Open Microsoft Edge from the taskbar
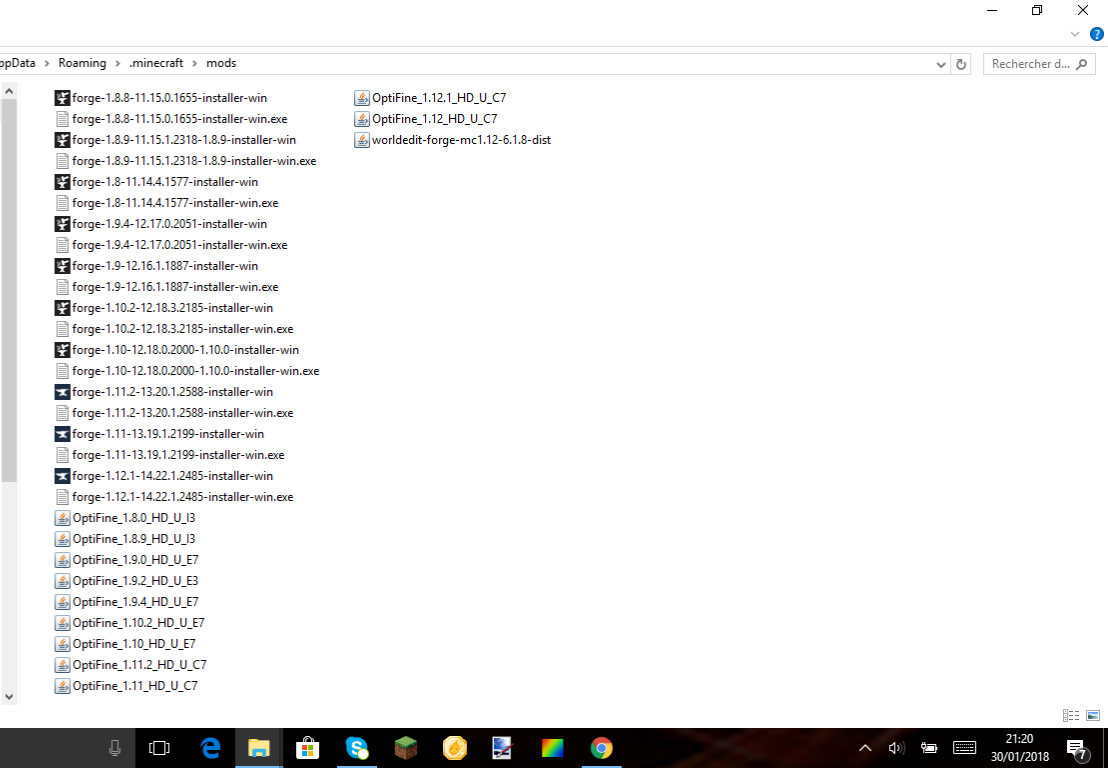 click(x=210, y=748)
